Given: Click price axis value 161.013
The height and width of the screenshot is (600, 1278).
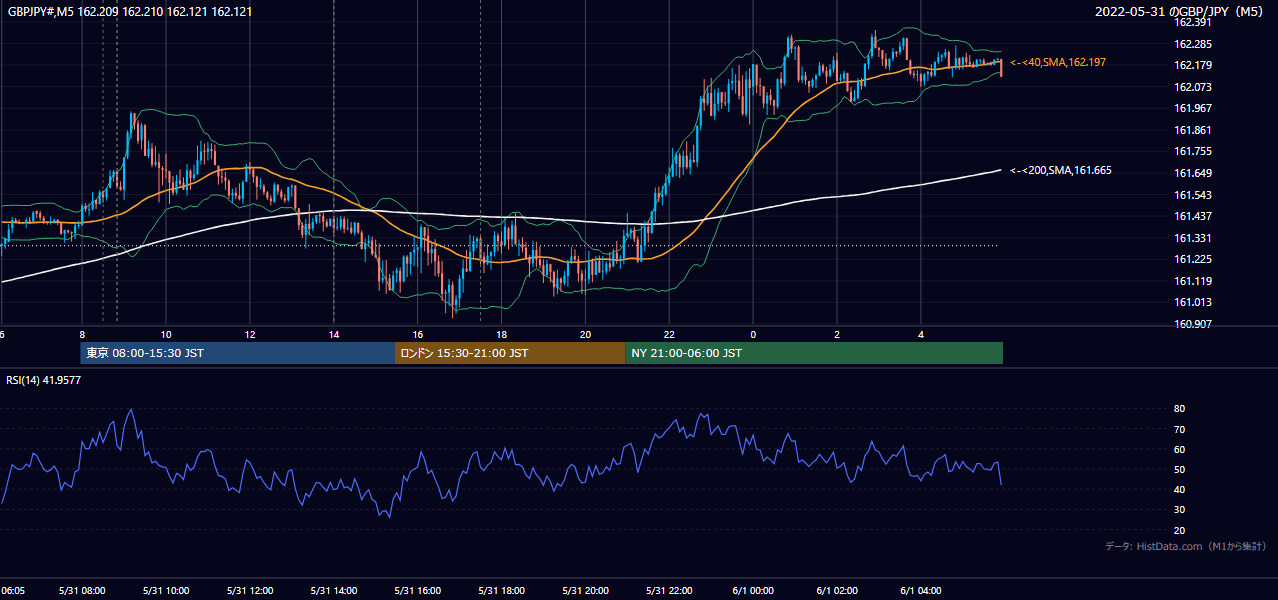Looking at the screenshot, I should (x=1192, y=302).
